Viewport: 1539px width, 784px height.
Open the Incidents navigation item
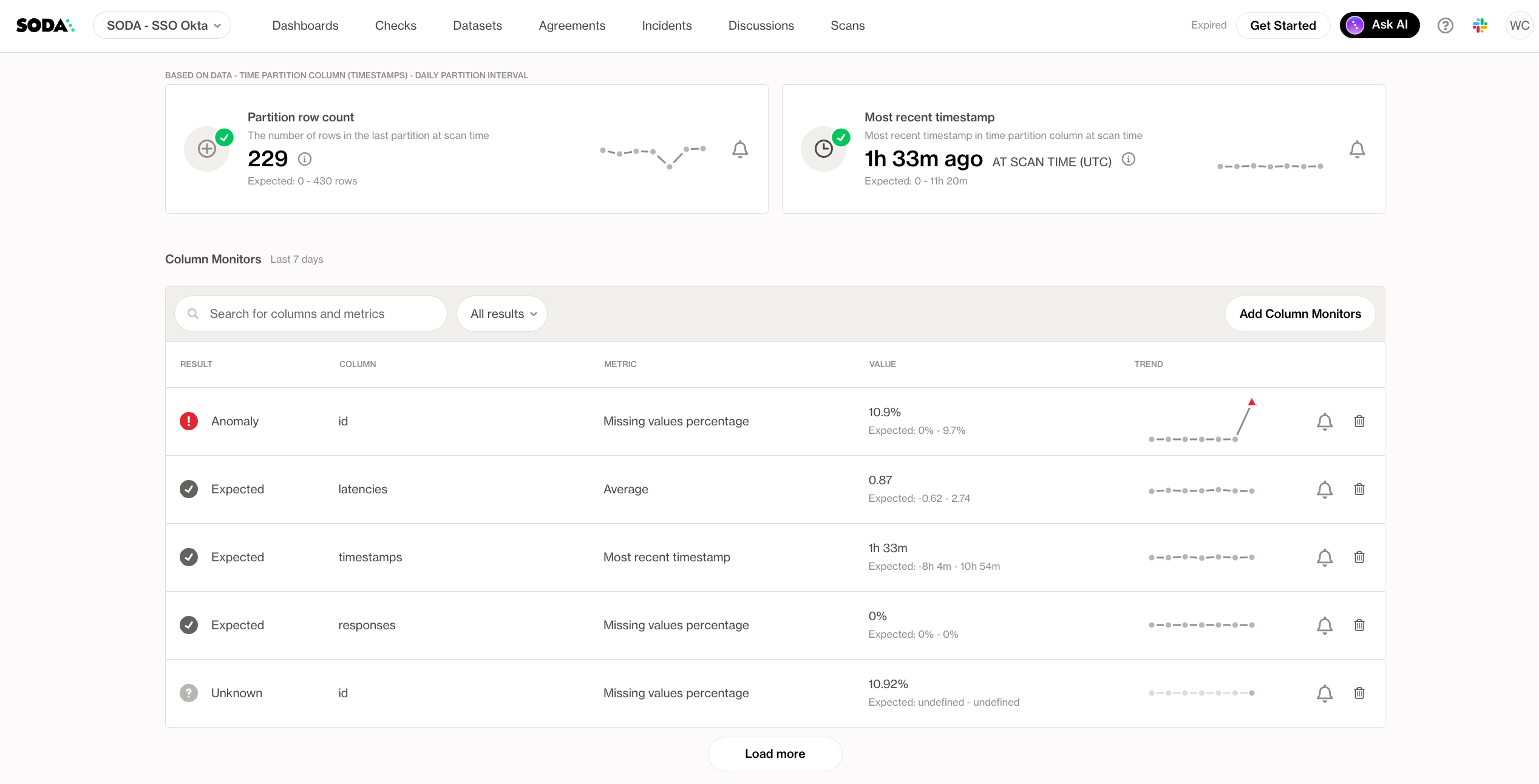pyautogui.click(x=667, y=25)
